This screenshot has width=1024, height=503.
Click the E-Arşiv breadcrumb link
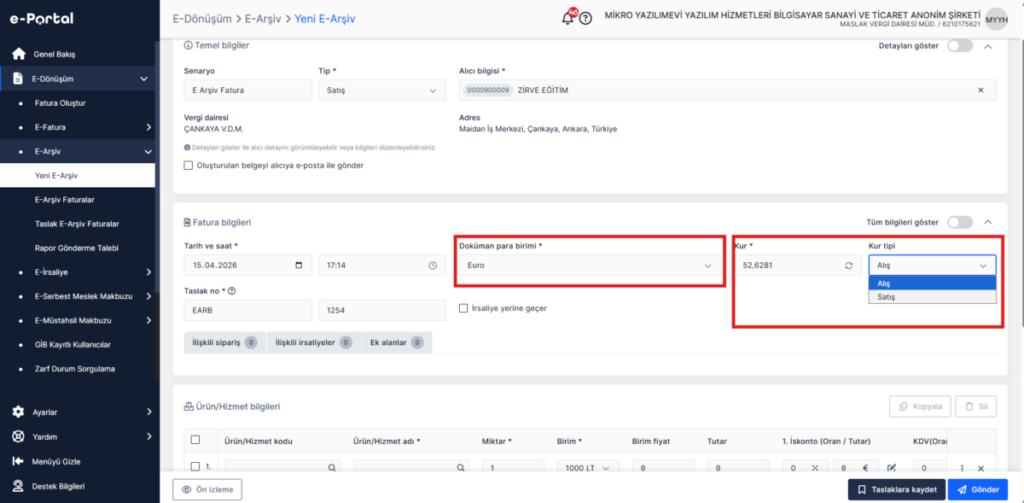[263, 19]
